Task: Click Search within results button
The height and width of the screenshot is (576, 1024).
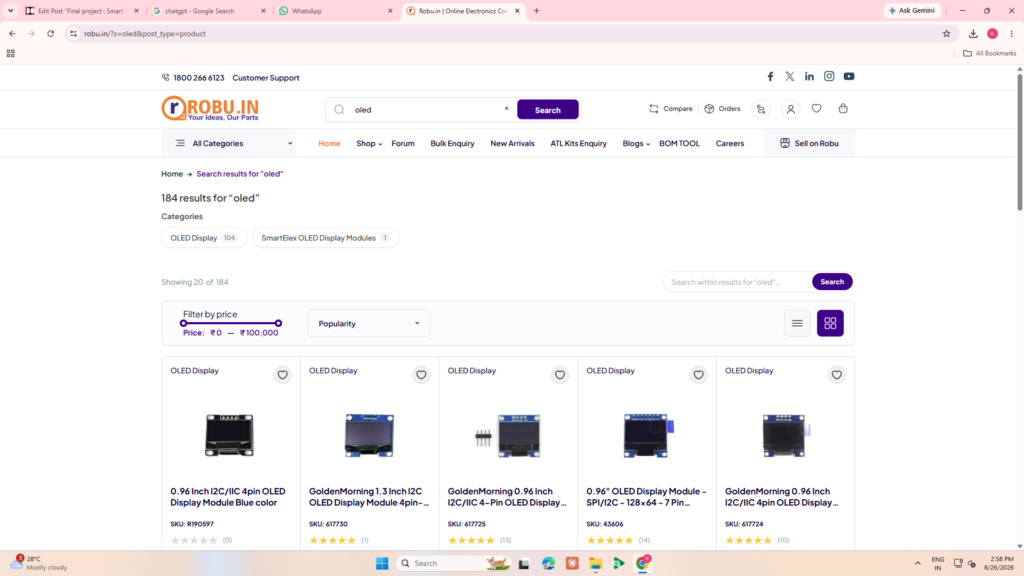Action: [x=832, y=281]
